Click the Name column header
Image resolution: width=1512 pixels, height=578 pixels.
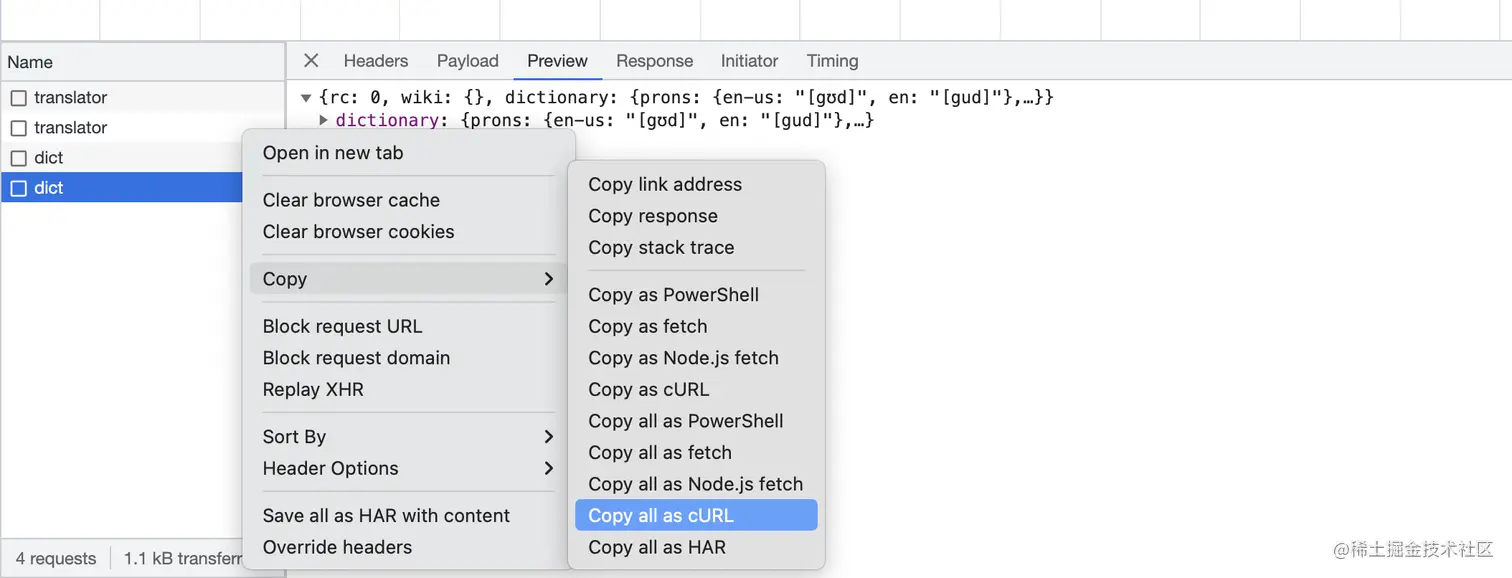(x=30, y=62)
